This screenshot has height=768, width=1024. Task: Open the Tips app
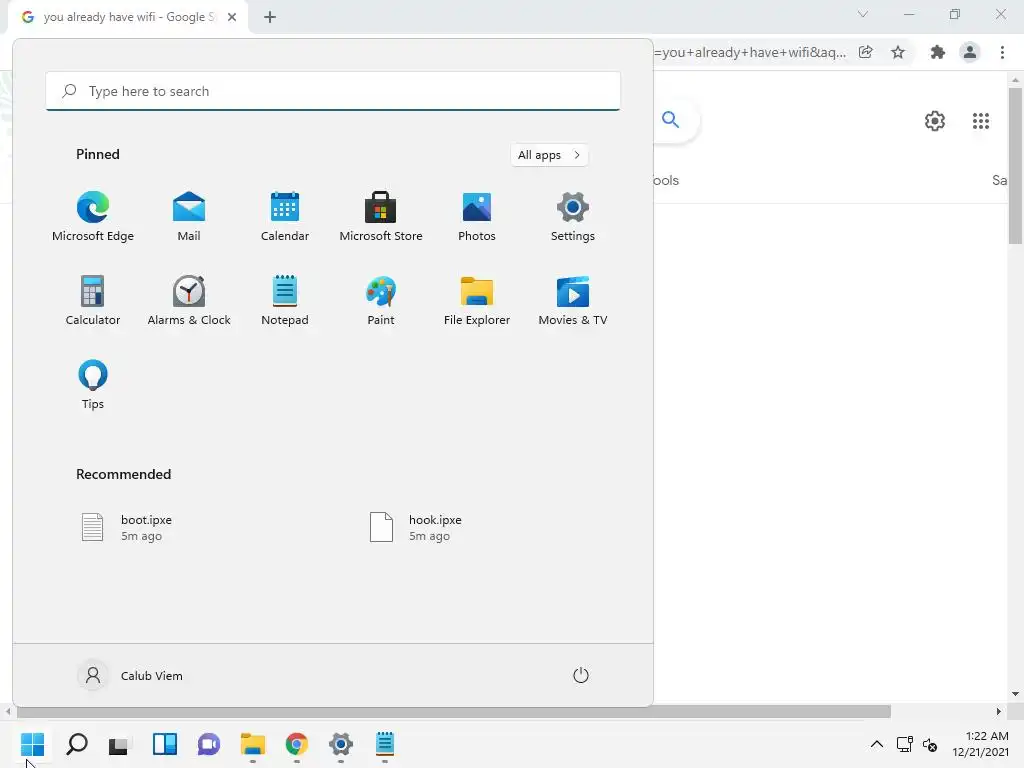coord(93,384)
